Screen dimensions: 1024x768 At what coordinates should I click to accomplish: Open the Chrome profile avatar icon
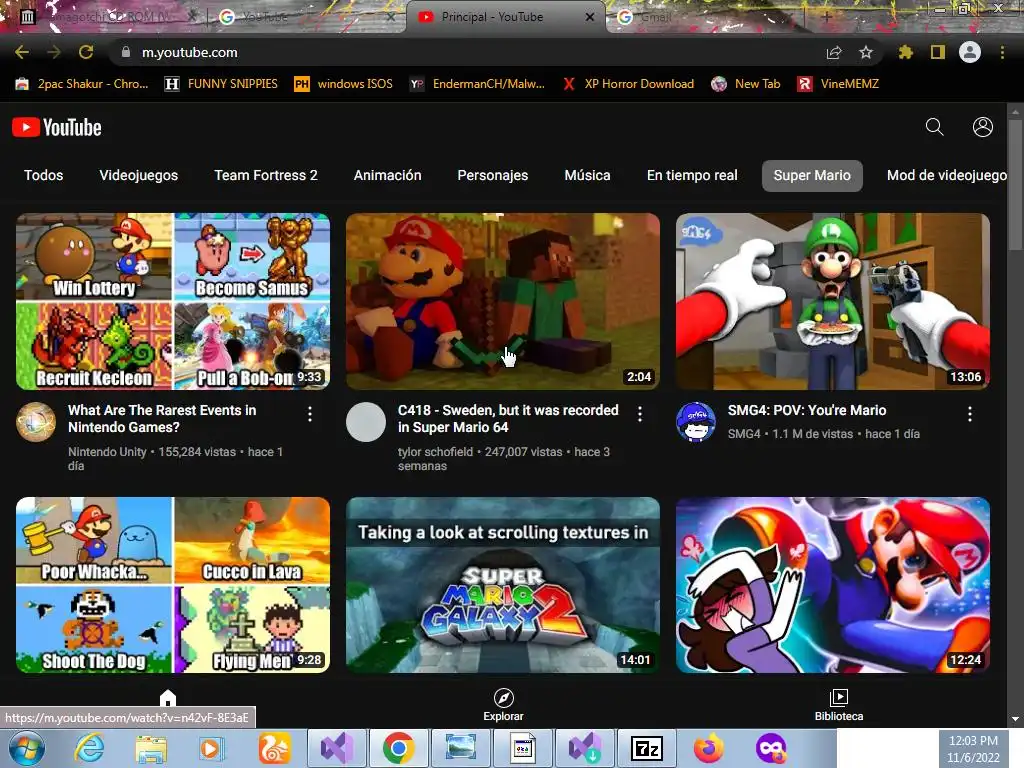[x=970, y=52]
